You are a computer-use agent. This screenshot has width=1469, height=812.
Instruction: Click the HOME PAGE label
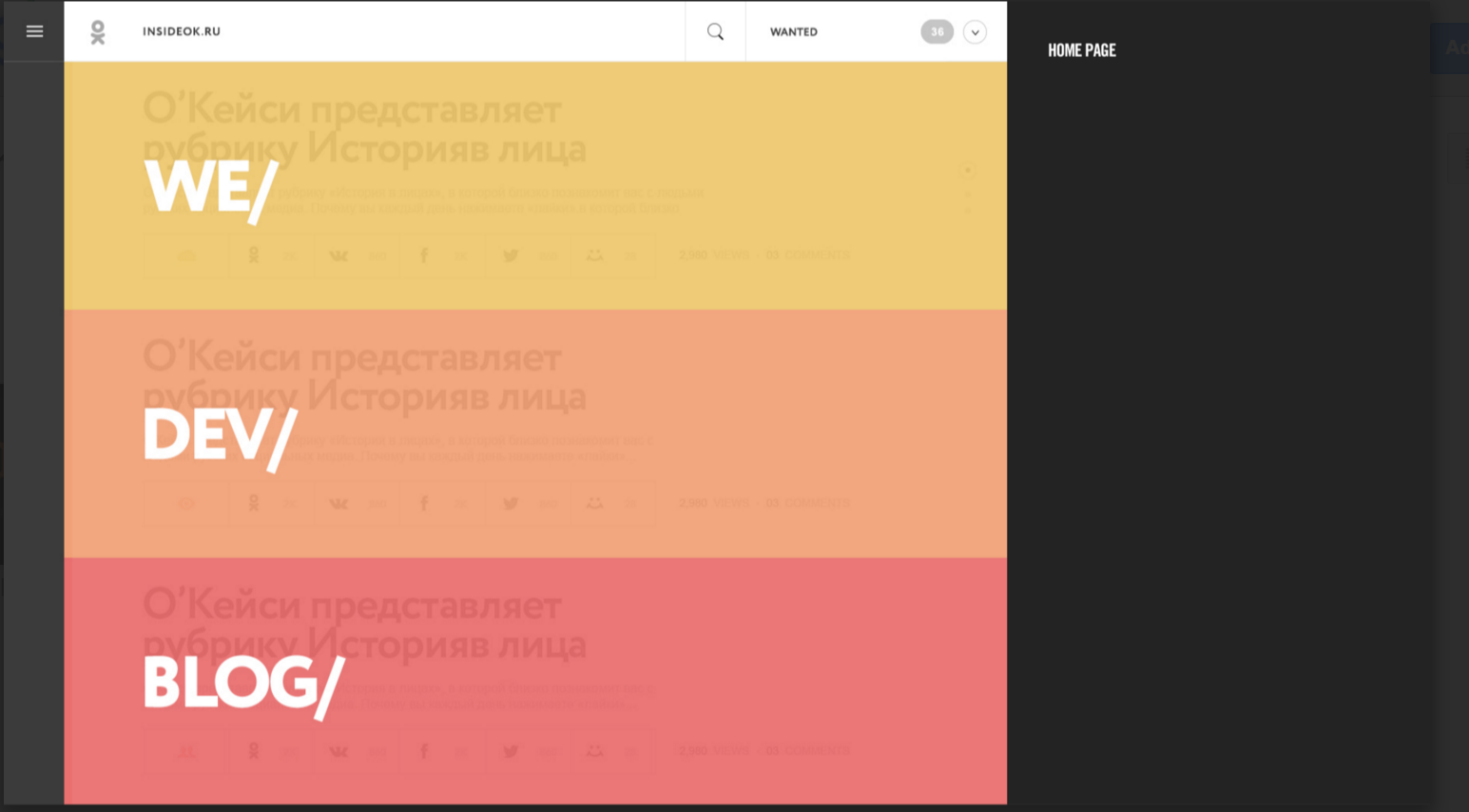[x=1081, y=50]
